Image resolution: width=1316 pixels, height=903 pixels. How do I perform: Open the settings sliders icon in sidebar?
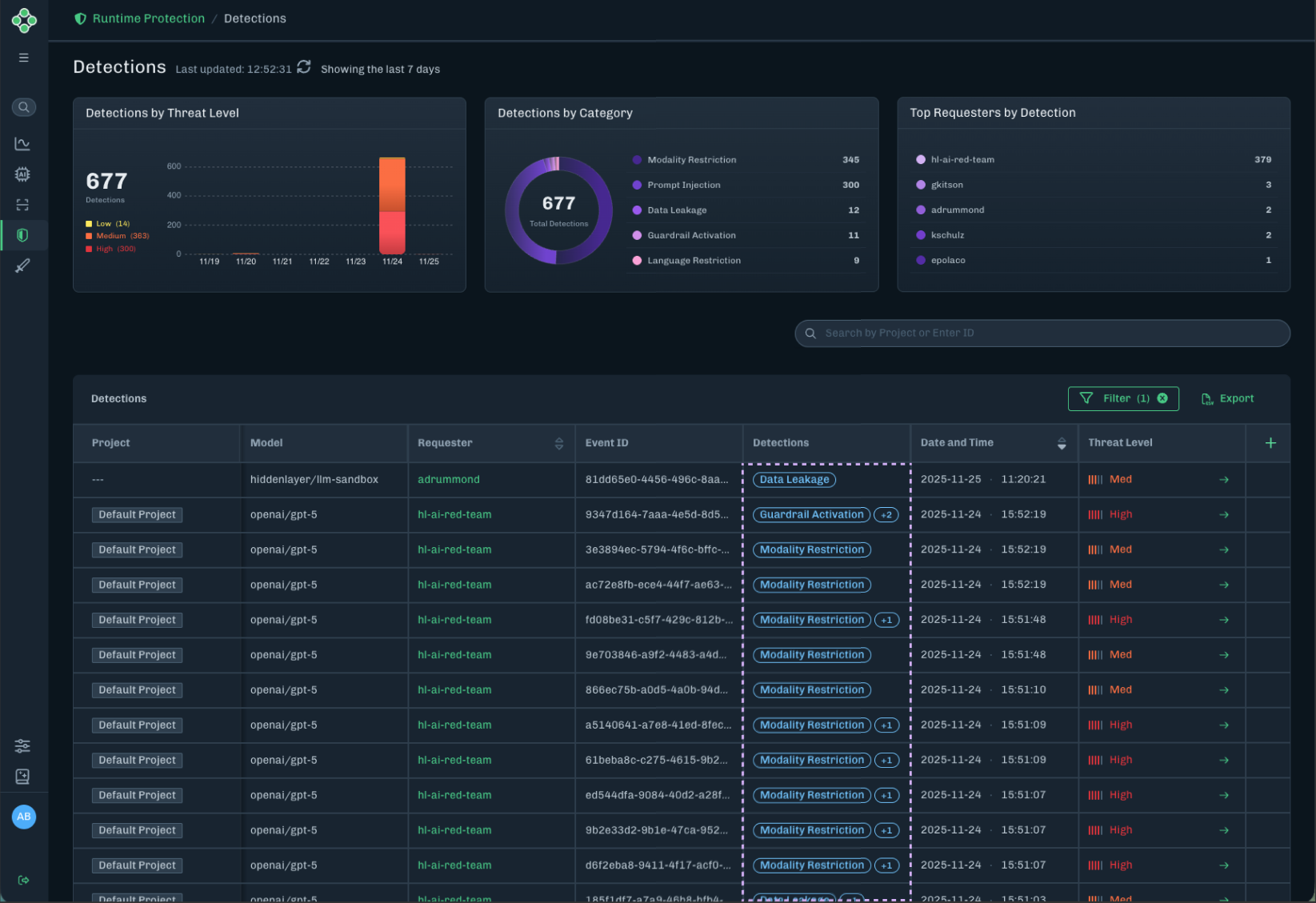pos(22,745)
